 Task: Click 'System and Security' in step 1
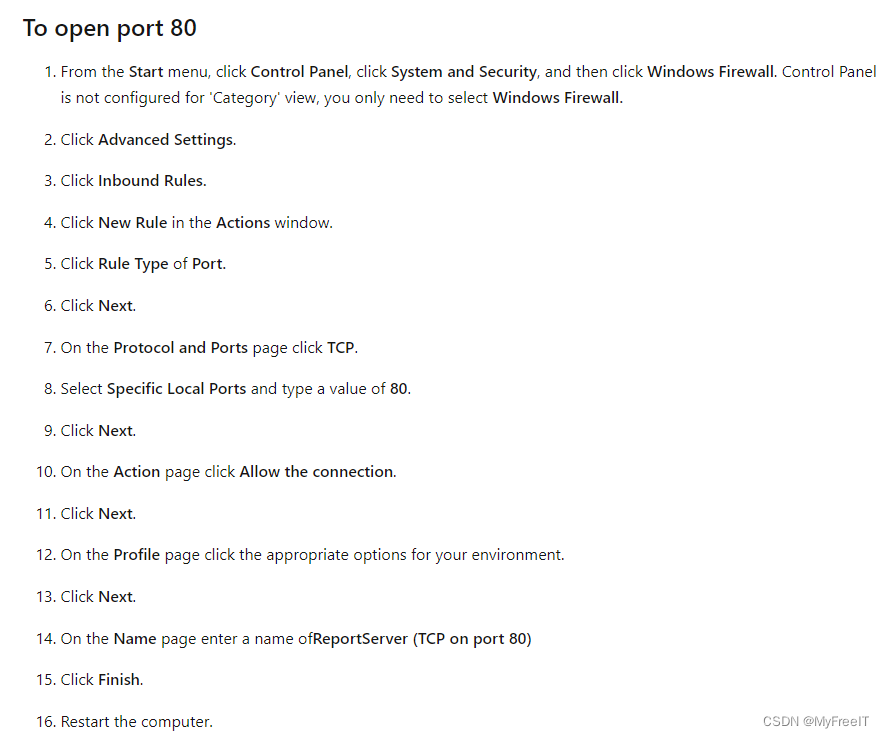463,72
